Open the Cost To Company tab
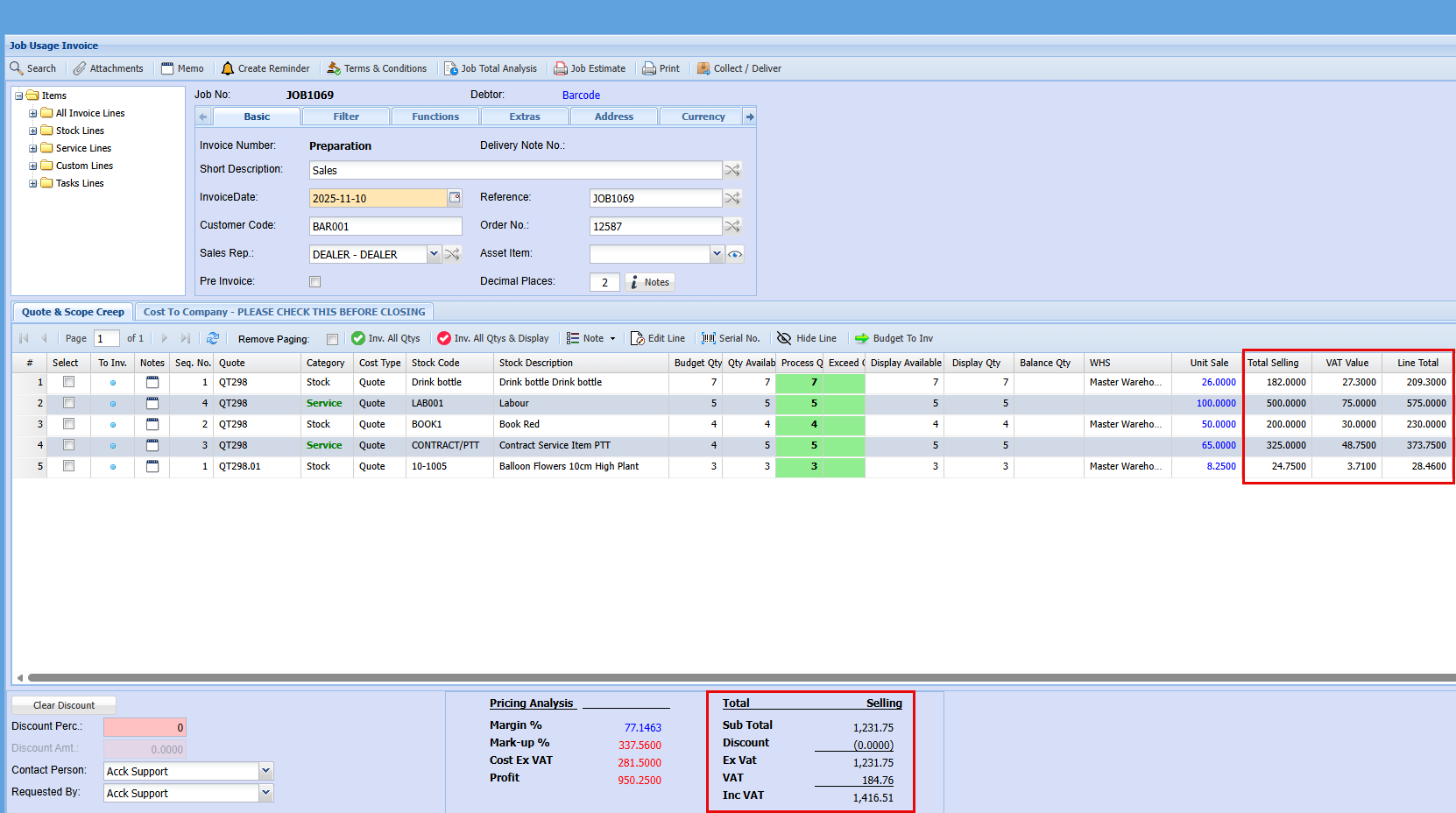 (284, 312)
